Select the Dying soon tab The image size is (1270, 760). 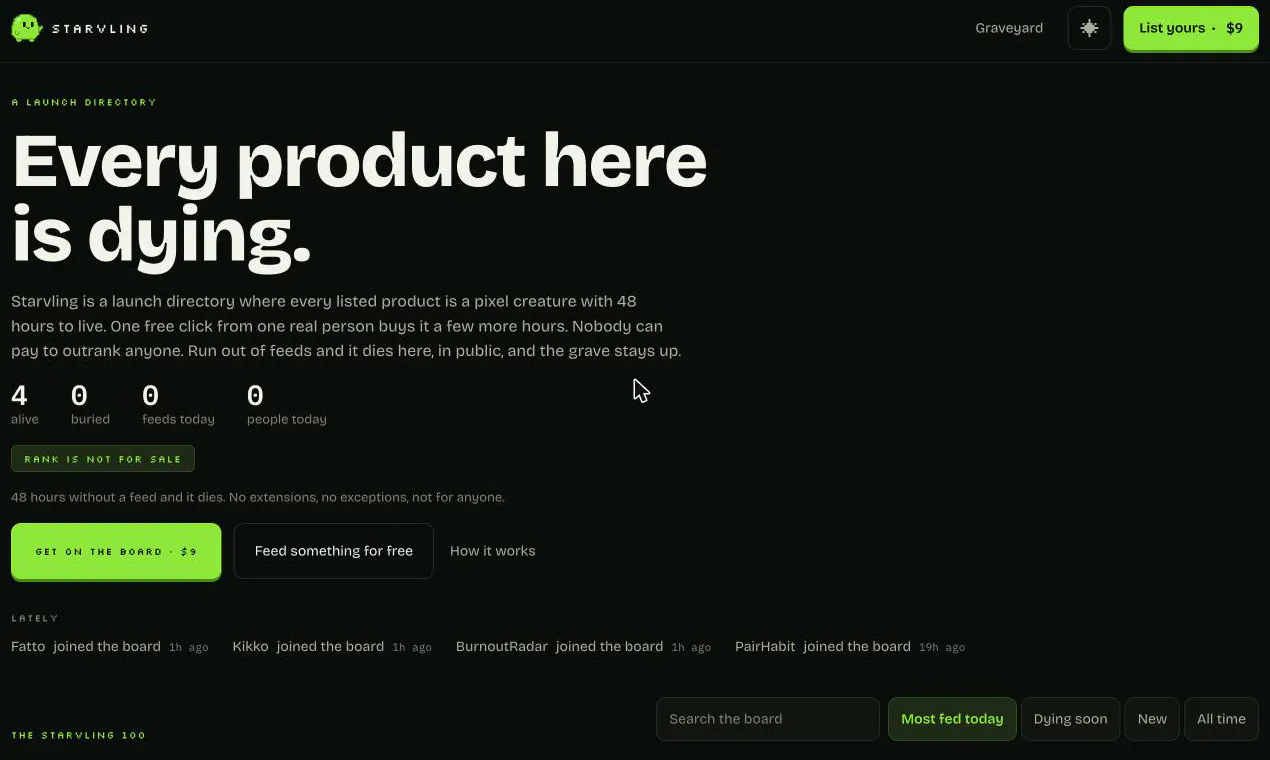coord(1070,719)
